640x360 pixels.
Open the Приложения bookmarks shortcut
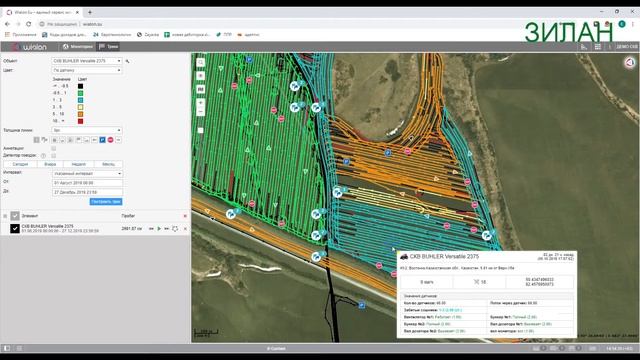20,35
